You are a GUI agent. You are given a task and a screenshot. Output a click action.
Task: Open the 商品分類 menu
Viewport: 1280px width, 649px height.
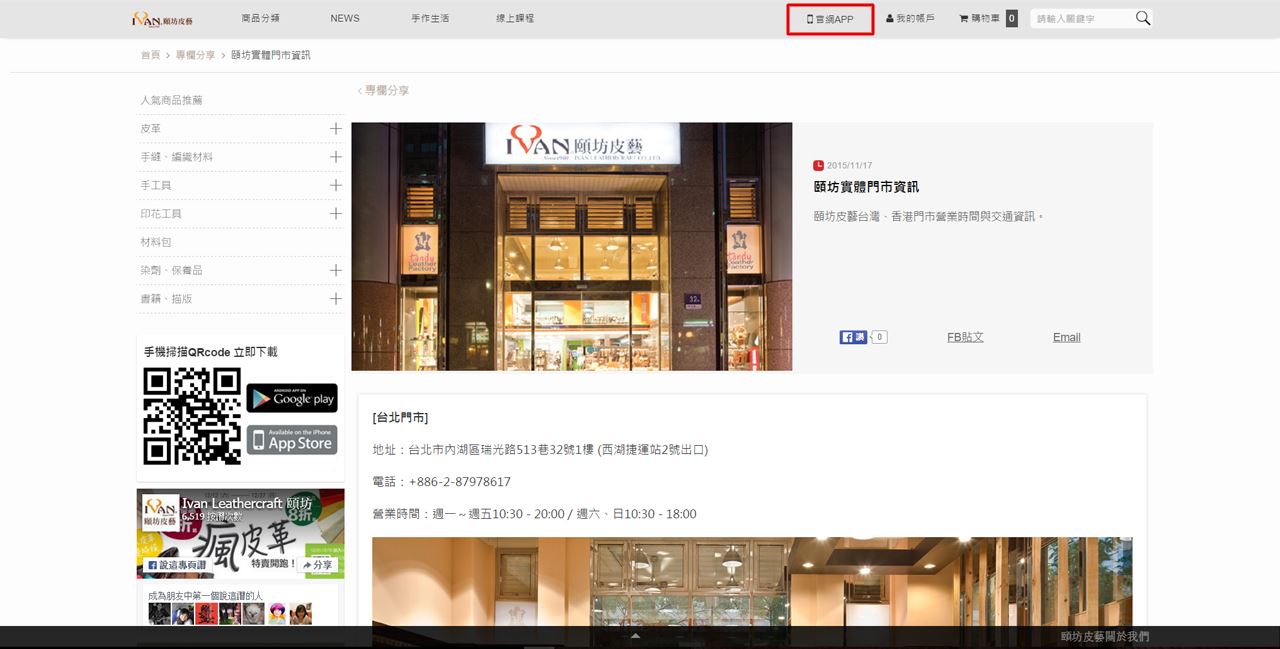(261, 19)
